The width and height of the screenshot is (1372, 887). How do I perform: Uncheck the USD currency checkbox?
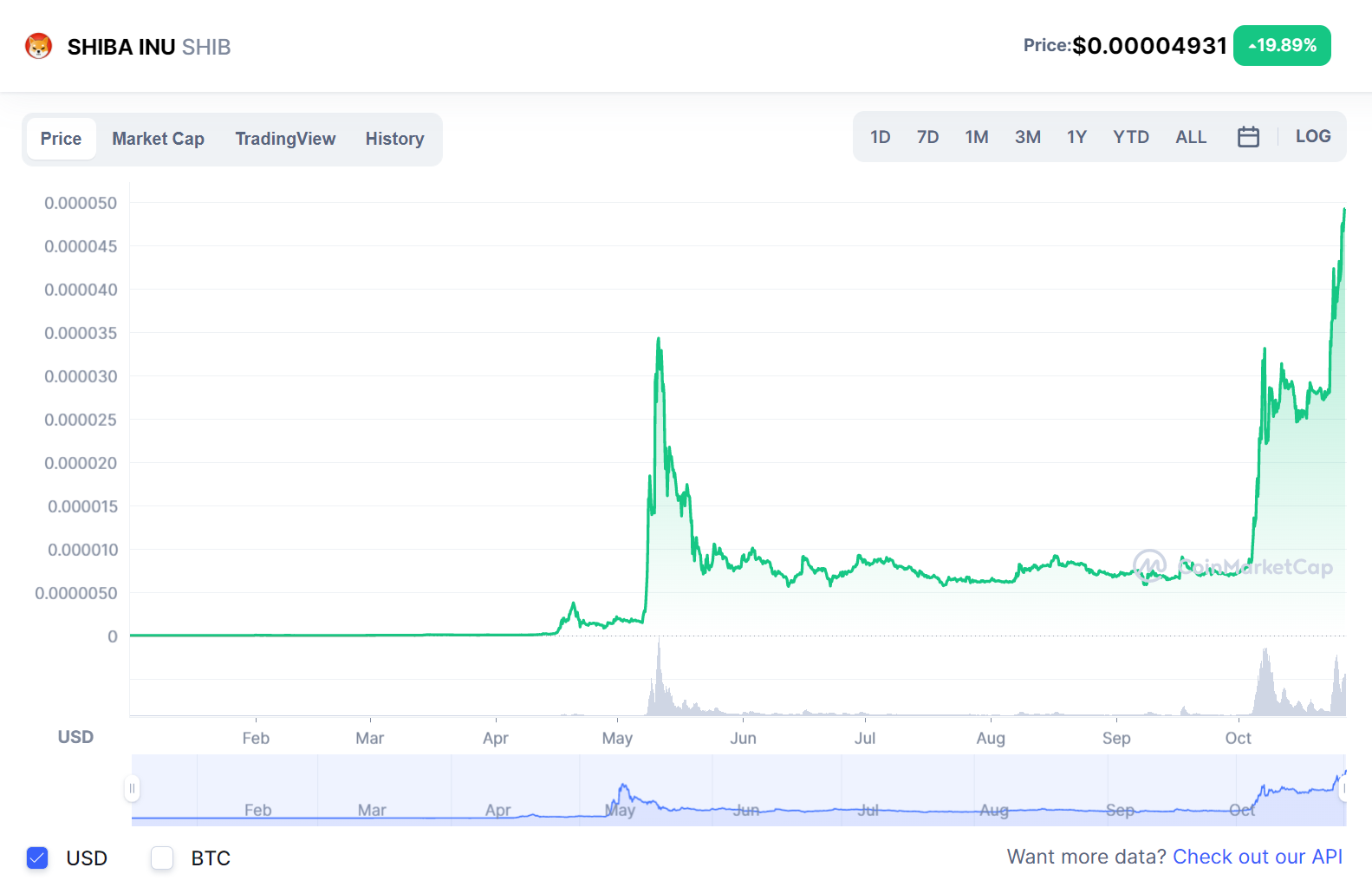37,858
